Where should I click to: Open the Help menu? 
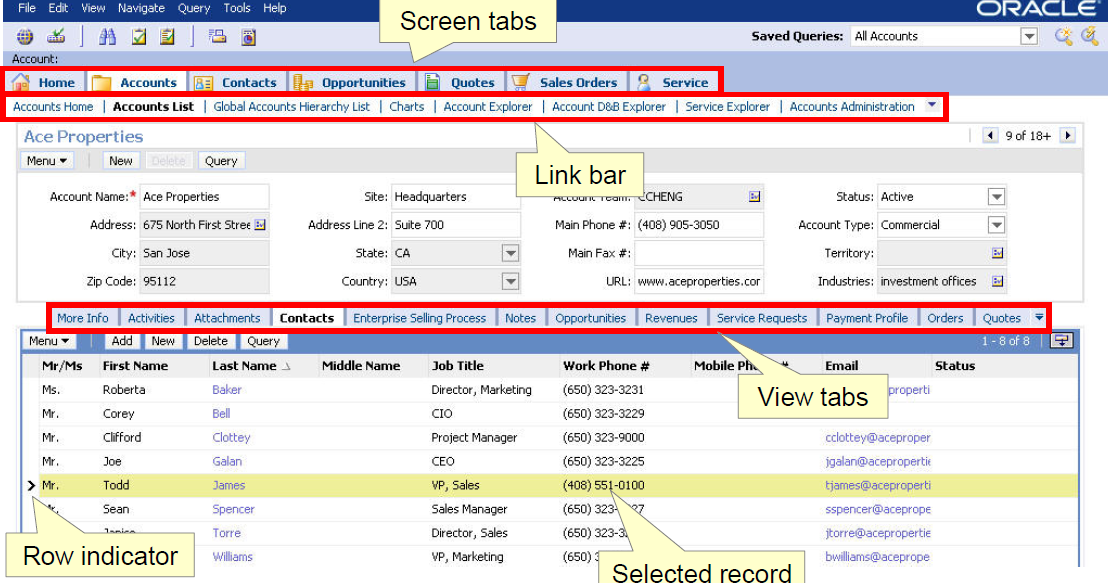pos(275,8)
